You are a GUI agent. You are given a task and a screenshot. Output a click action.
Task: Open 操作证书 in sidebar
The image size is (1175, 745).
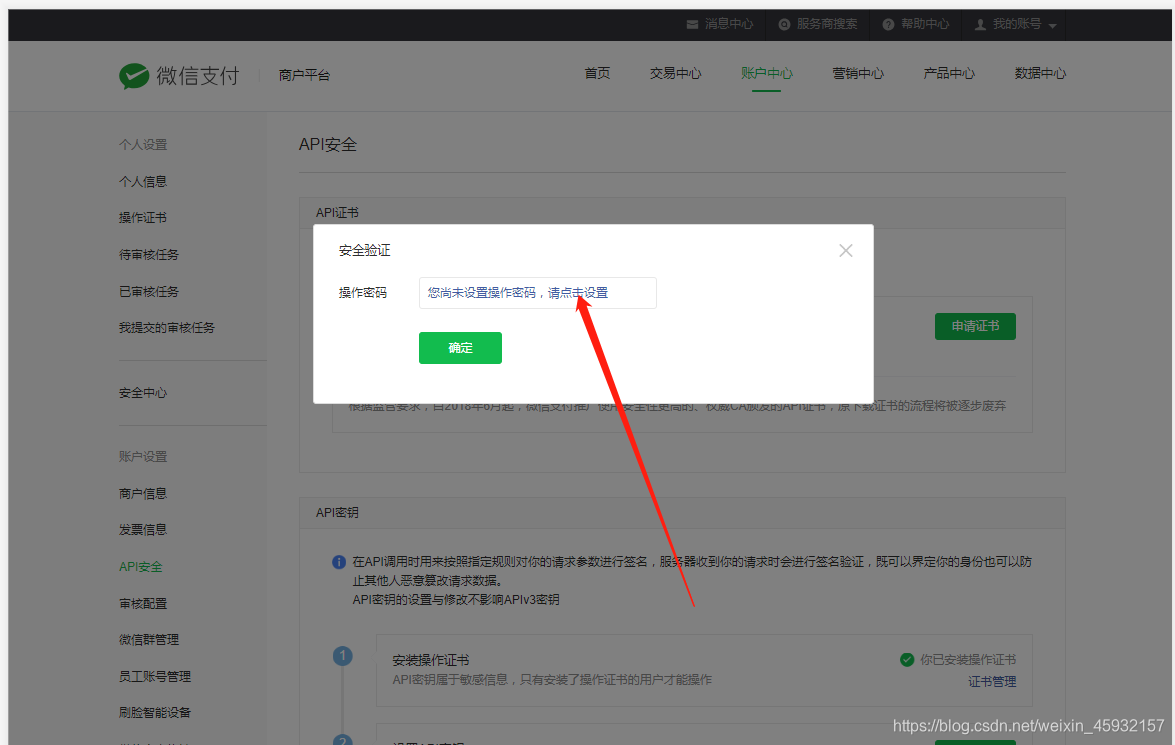click(x=142, y=217)
